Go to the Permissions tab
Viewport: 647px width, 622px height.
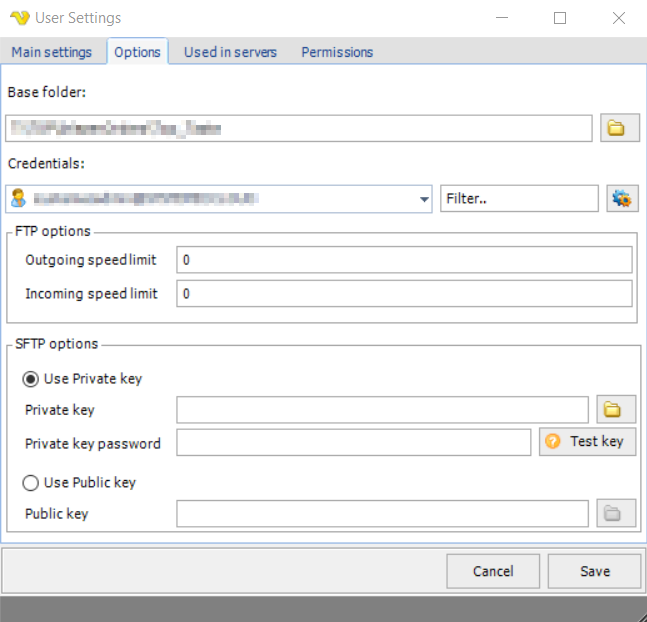(x=337, y=52)
